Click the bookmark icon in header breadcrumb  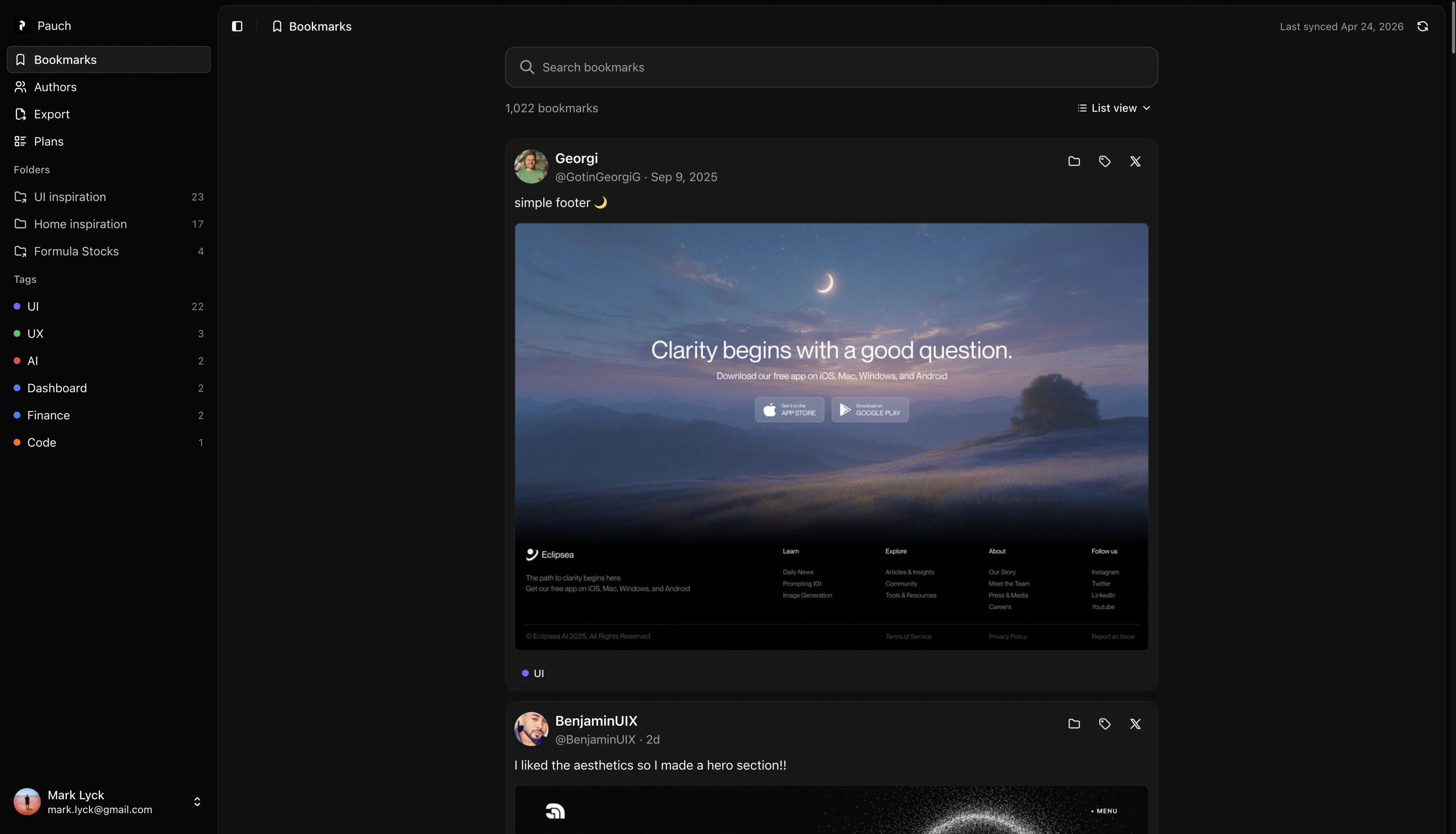(x=277, y=26)
